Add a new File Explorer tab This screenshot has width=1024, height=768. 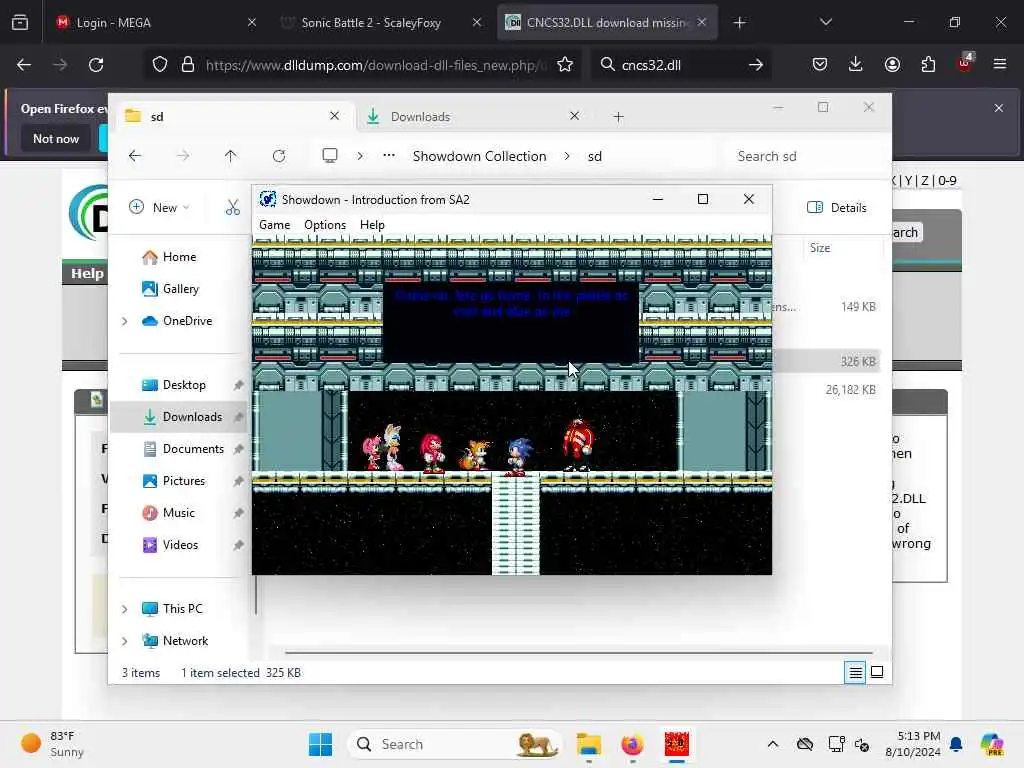tap(618, 117)
